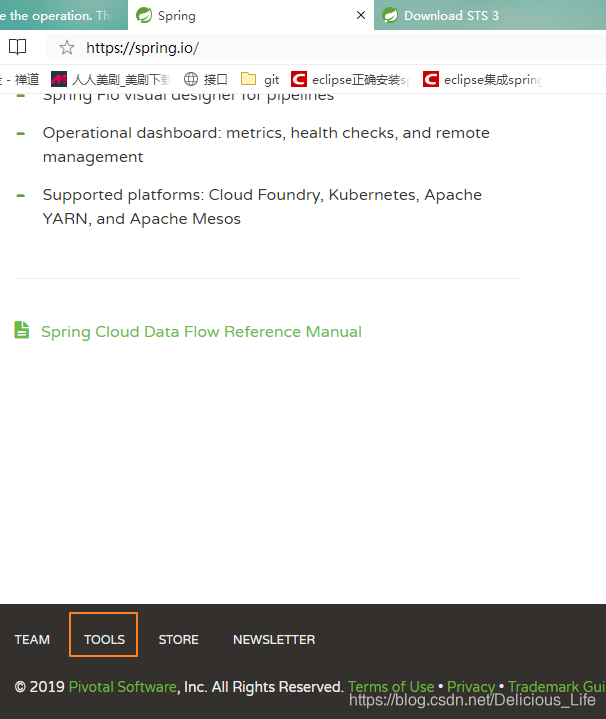606x719 pixels.
Task: Open Spring Cloud Data Flow Reference Manual link
Action: point(201,332)
